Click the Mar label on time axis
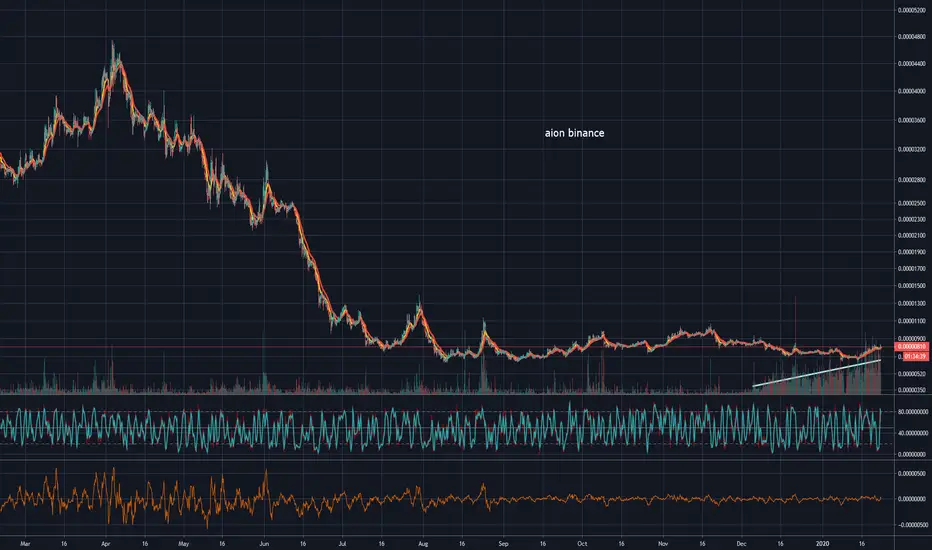Image resolution: width=932 pixels, height=550 pixels. [24, 543]
